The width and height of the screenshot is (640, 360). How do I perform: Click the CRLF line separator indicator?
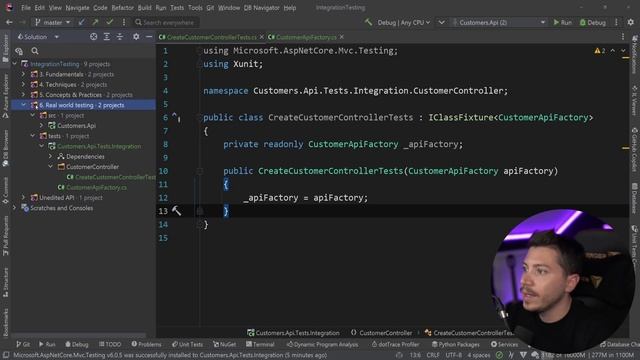[433, 355]
